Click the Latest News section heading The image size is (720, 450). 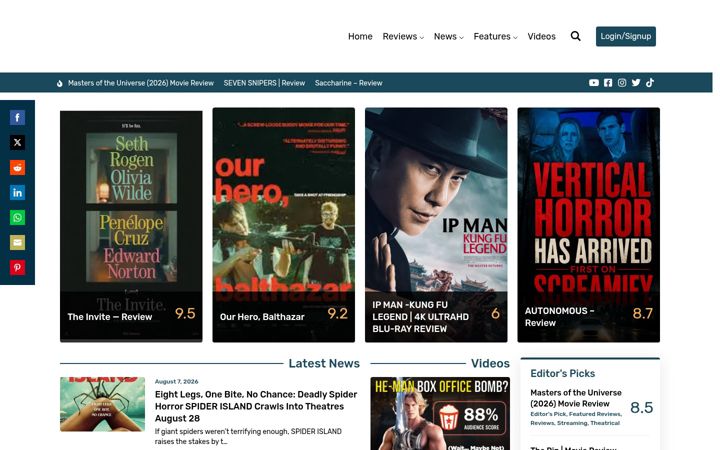click(x=324, y=363)
